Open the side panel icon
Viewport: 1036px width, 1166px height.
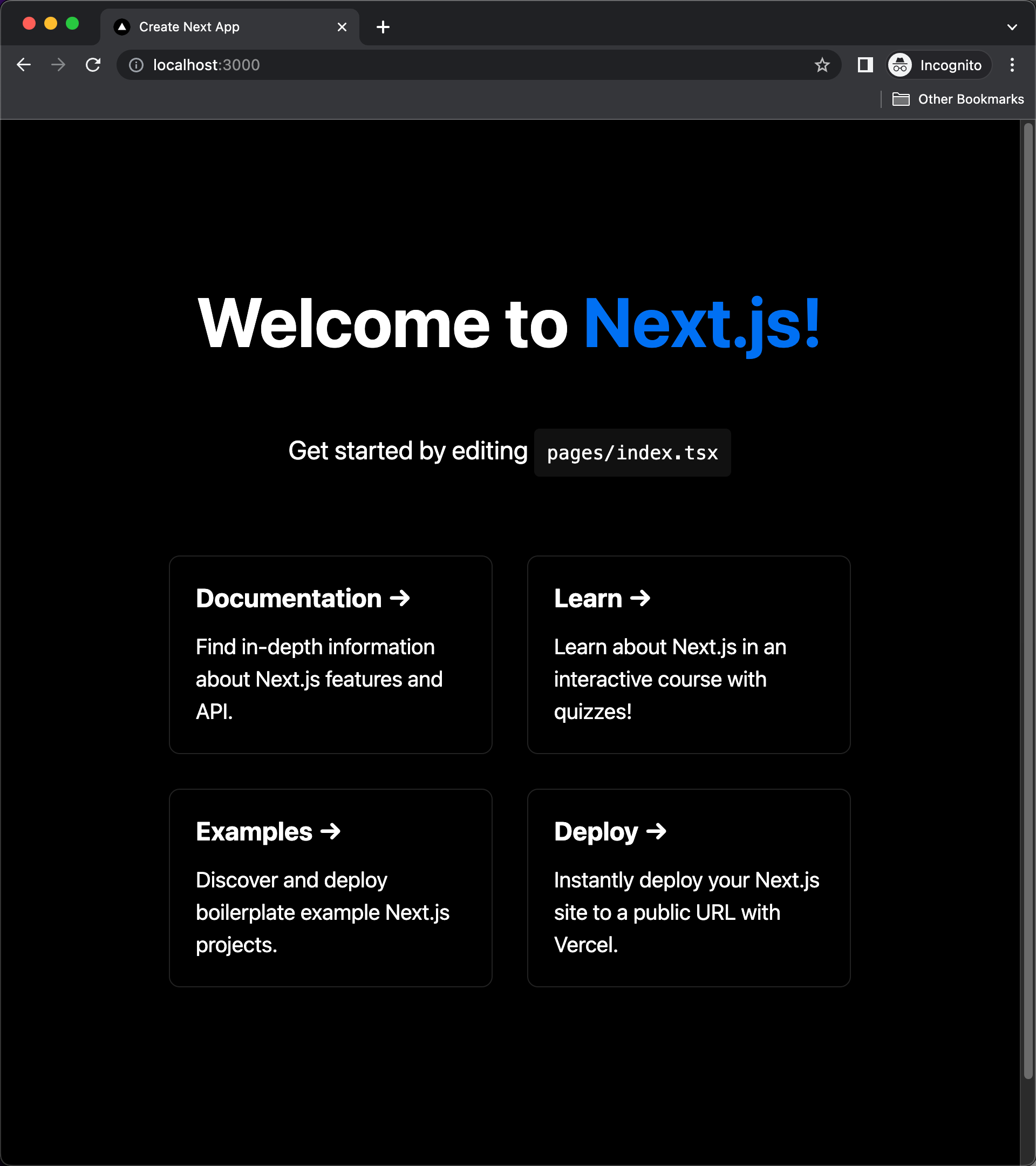[865, 65]
